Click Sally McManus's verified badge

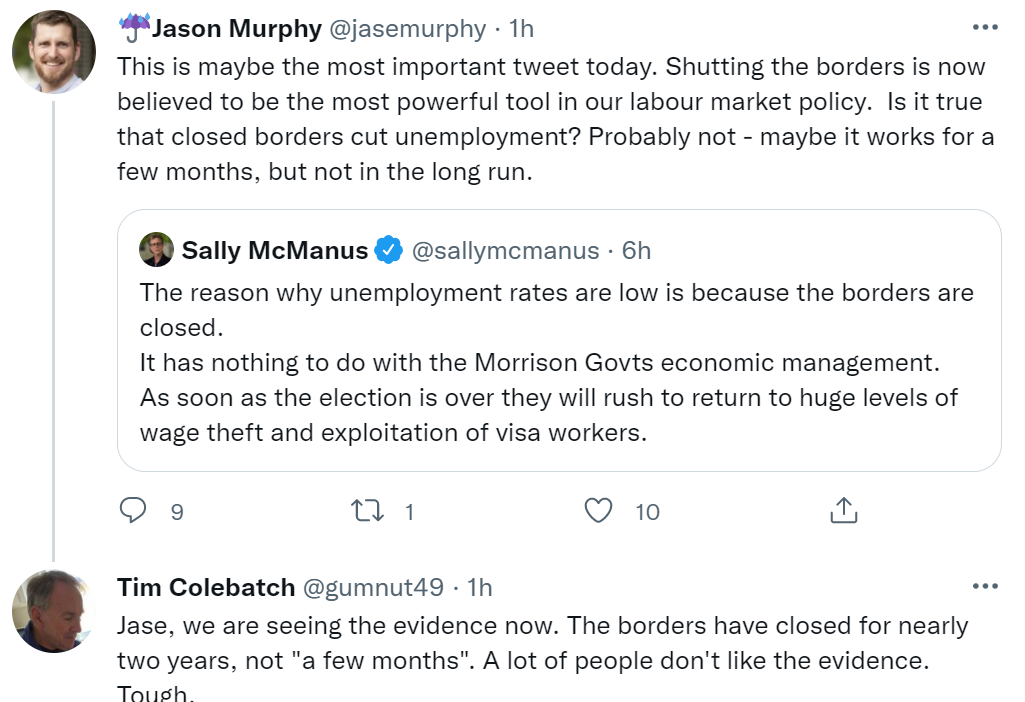tap(388, 250)
